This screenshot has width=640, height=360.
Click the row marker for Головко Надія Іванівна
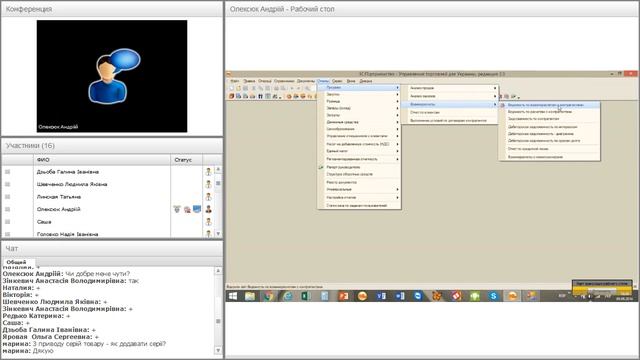tap(7, 234)
